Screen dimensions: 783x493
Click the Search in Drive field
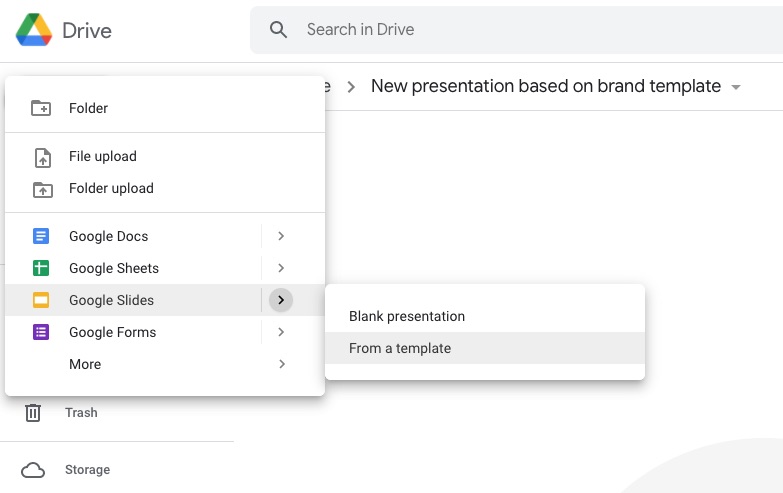(516, 29)
